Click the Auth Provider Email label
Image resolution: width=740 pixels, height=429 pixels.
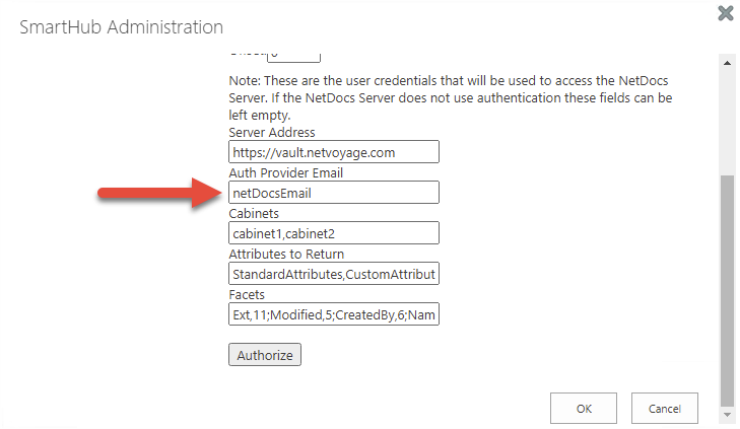tap(284, 173)
